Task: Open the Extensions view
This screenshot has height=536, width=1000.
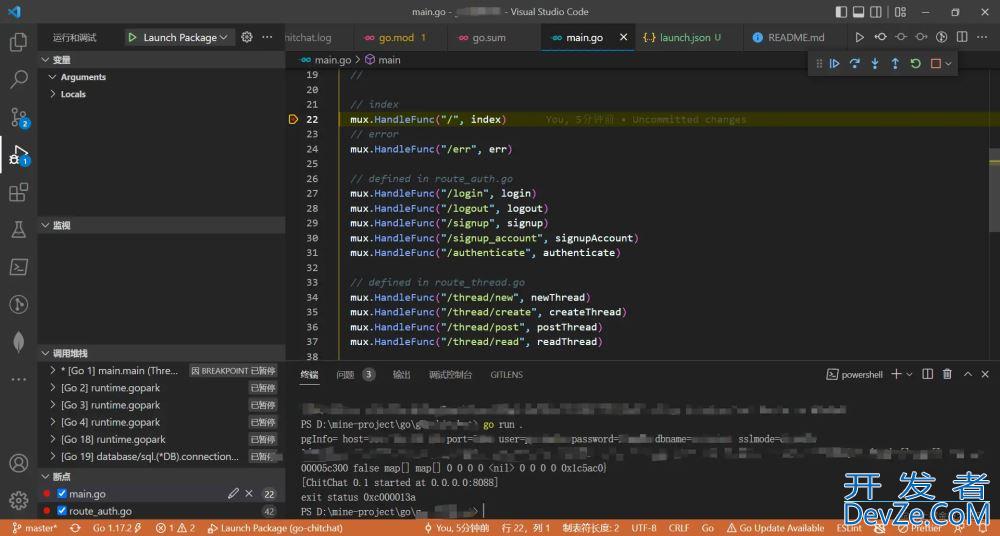Action: [18, 192]
